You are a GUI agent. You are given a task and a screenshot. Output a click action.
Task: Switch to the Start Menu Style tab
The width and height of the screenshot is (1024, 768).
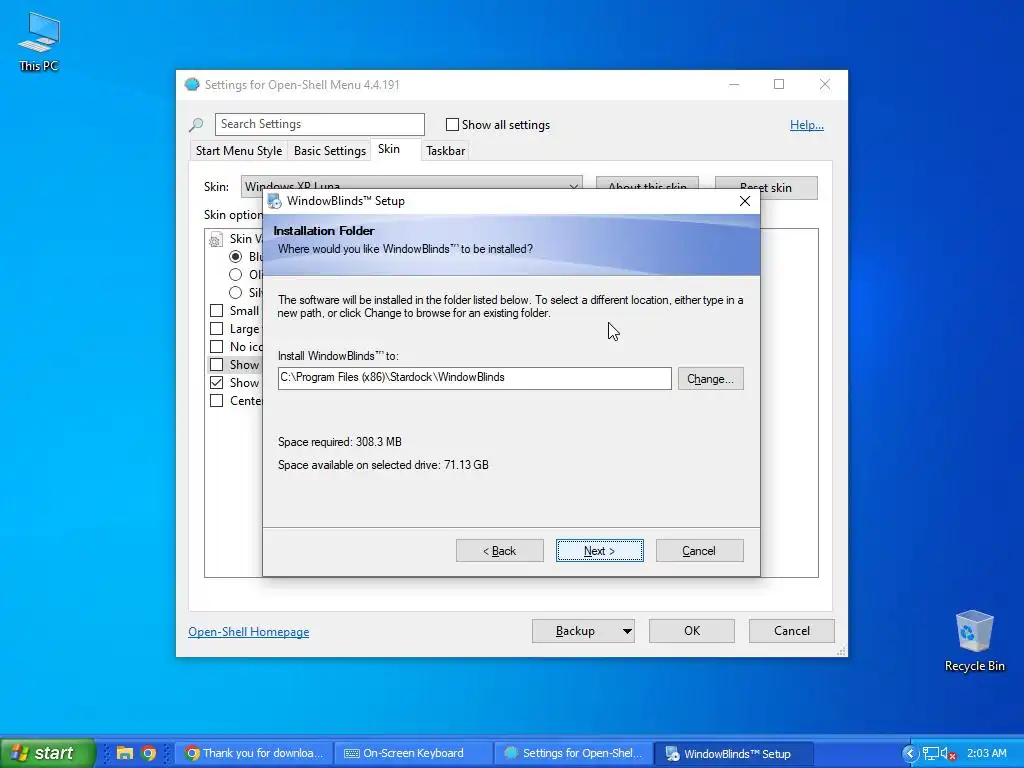pyautogui.click(x=239, y=151)
